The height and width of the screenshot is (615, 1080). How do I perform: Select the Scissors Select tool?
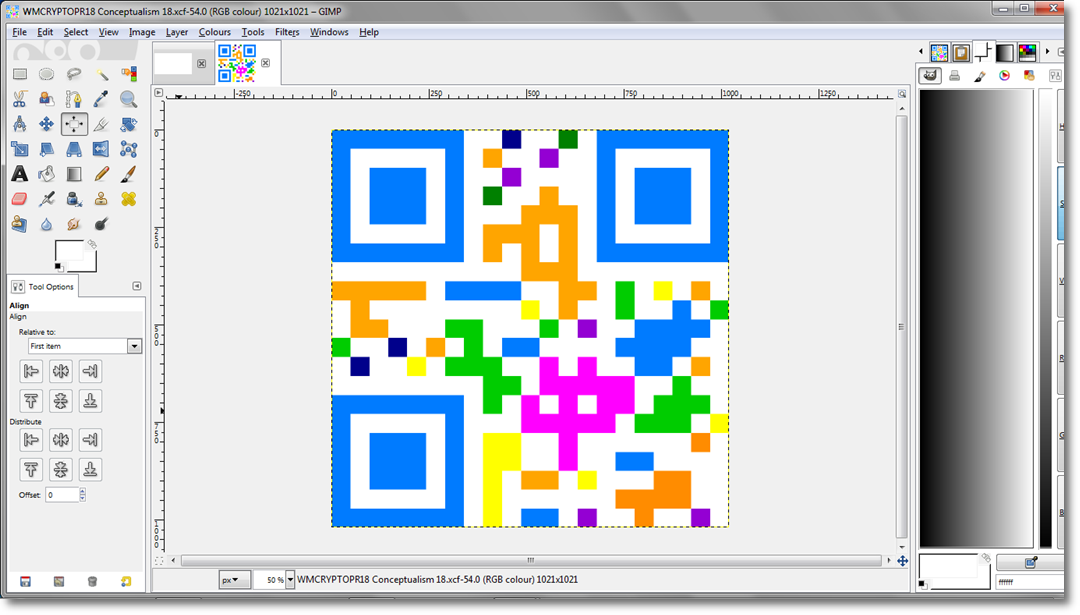pyautogui.click(x=19, y=99)
